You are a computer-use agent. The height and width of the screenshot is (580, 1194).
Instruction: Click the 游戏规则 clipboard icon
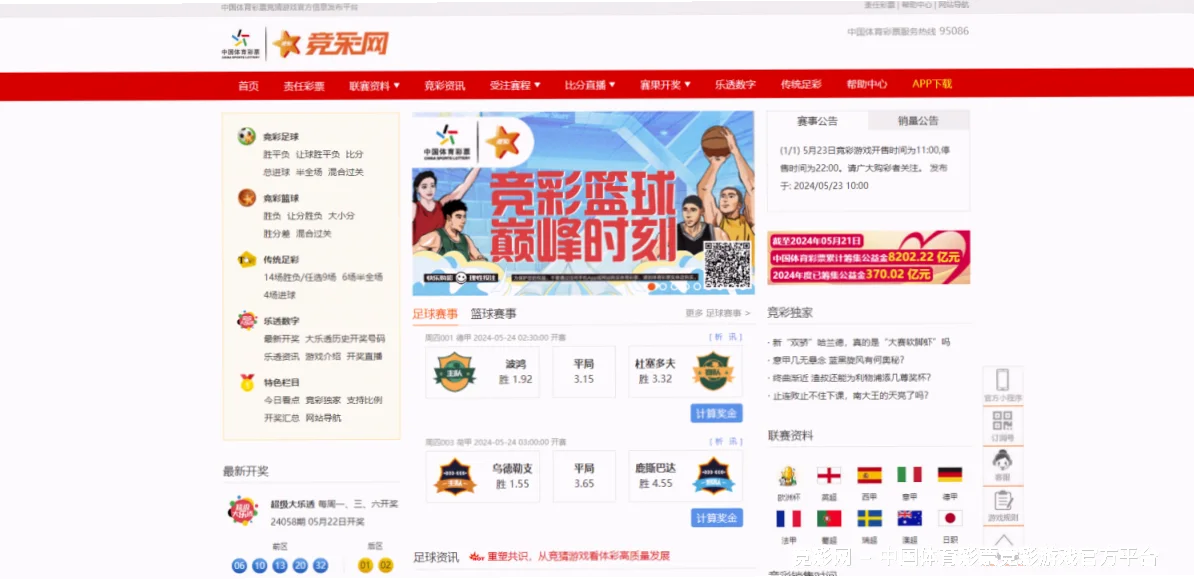1003,501
